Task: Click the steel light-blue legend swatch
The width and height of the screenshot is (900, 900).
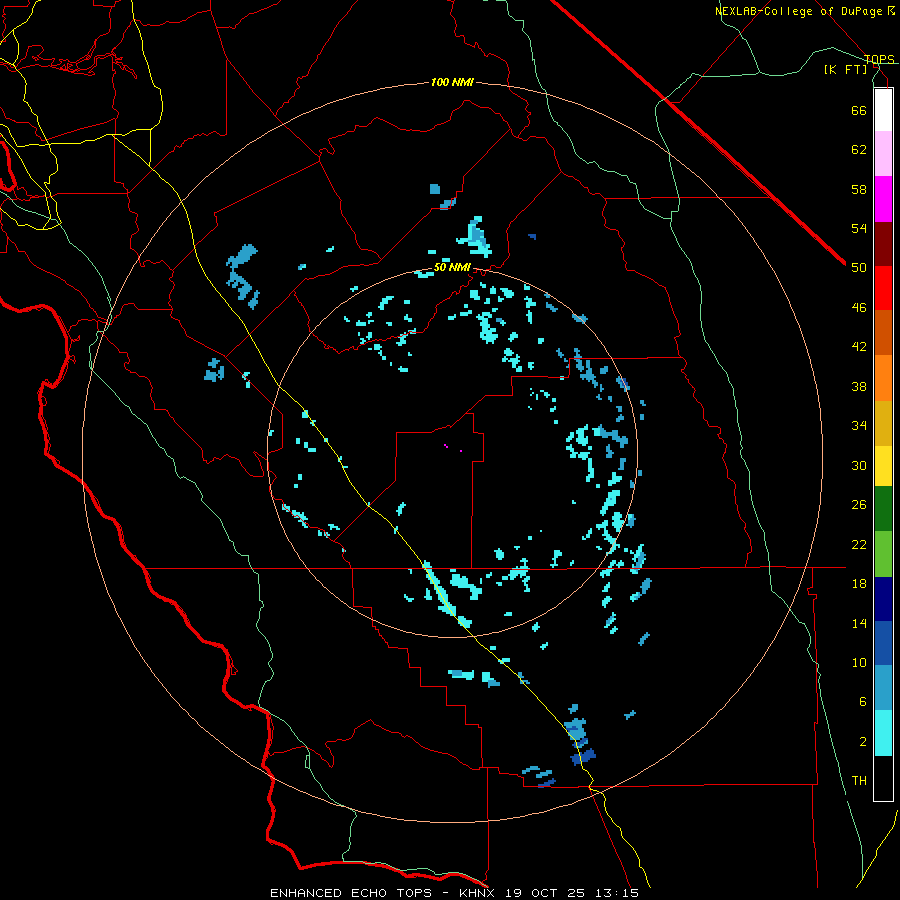Action: 883,687
